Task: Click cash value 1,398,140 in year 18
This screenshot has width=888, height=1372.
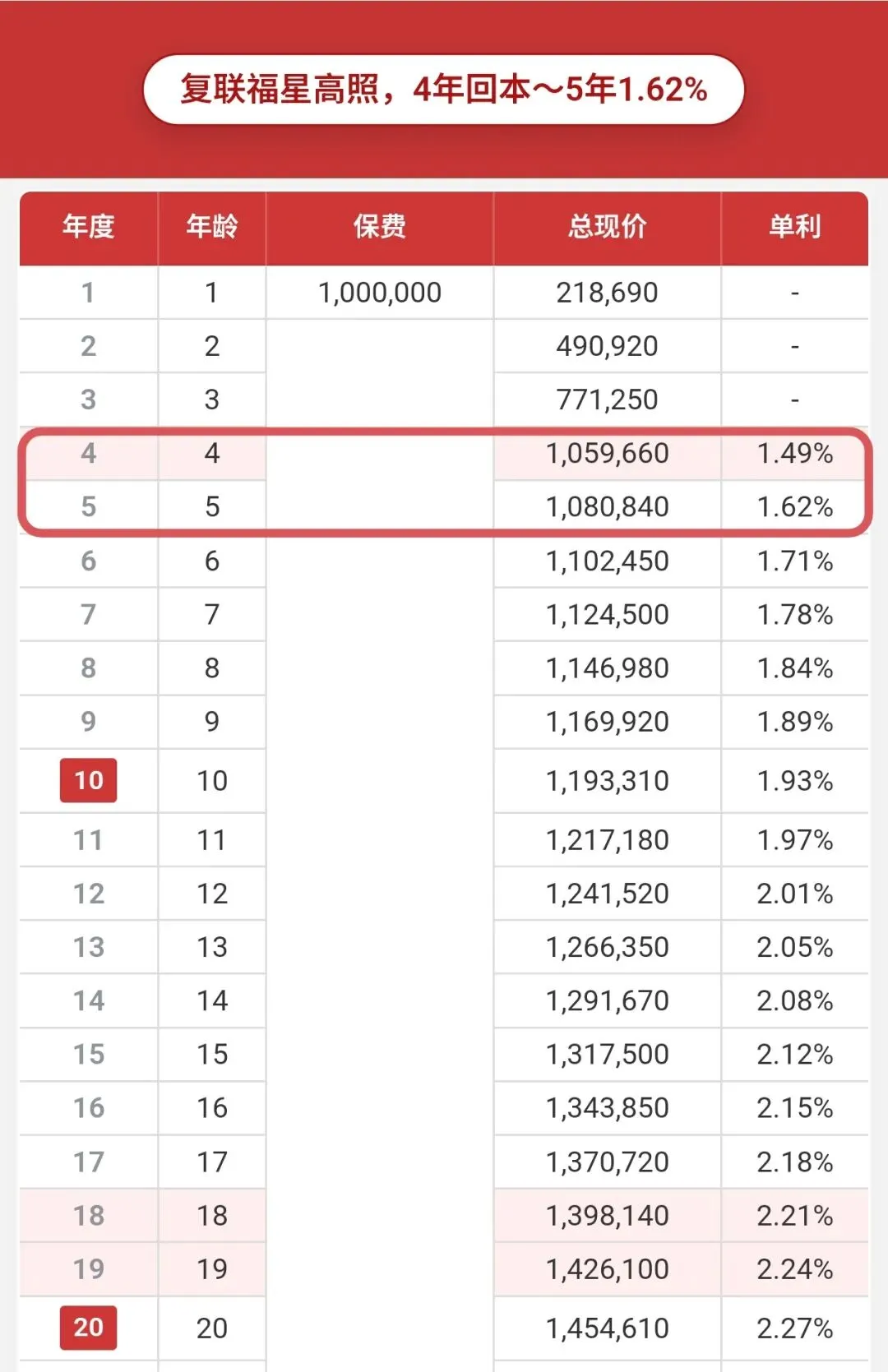Action: click(x=608, y=1215)
